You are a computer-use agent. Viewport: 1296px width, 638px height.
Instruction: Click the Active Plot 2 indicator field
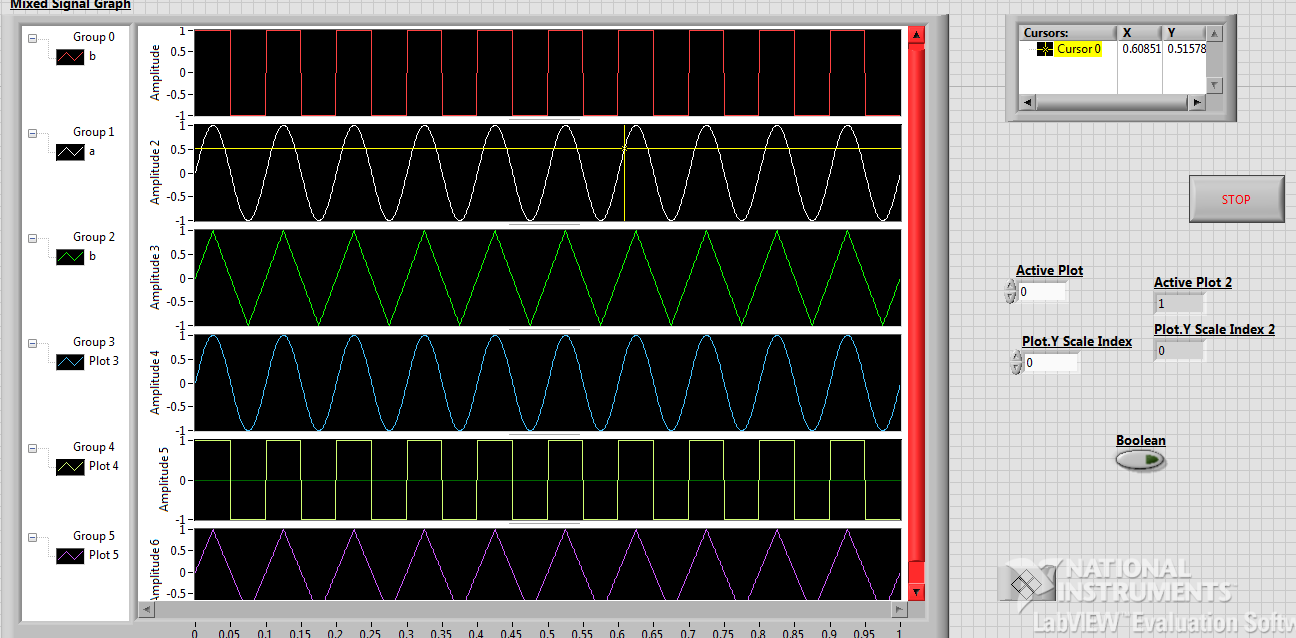(1179, 303)
